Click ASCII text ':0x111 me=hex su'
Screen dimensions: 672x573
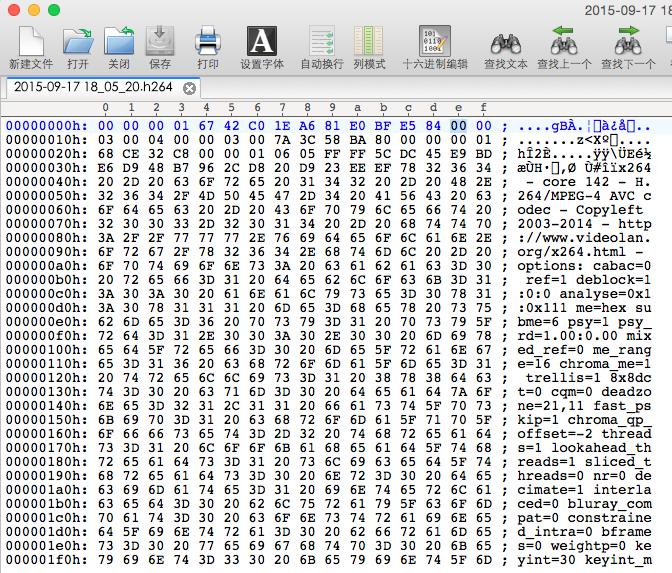585,308
